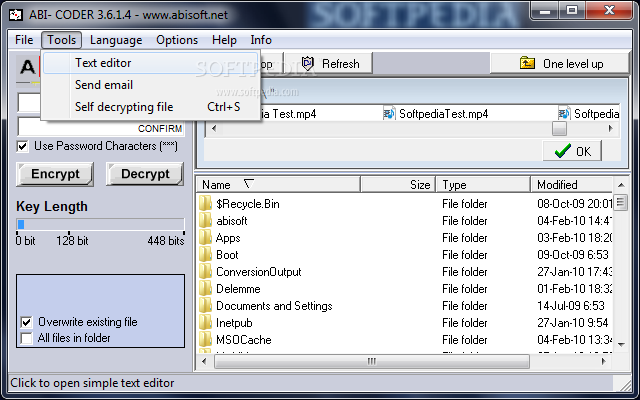Minimize the ABI-CODER window

545,11
